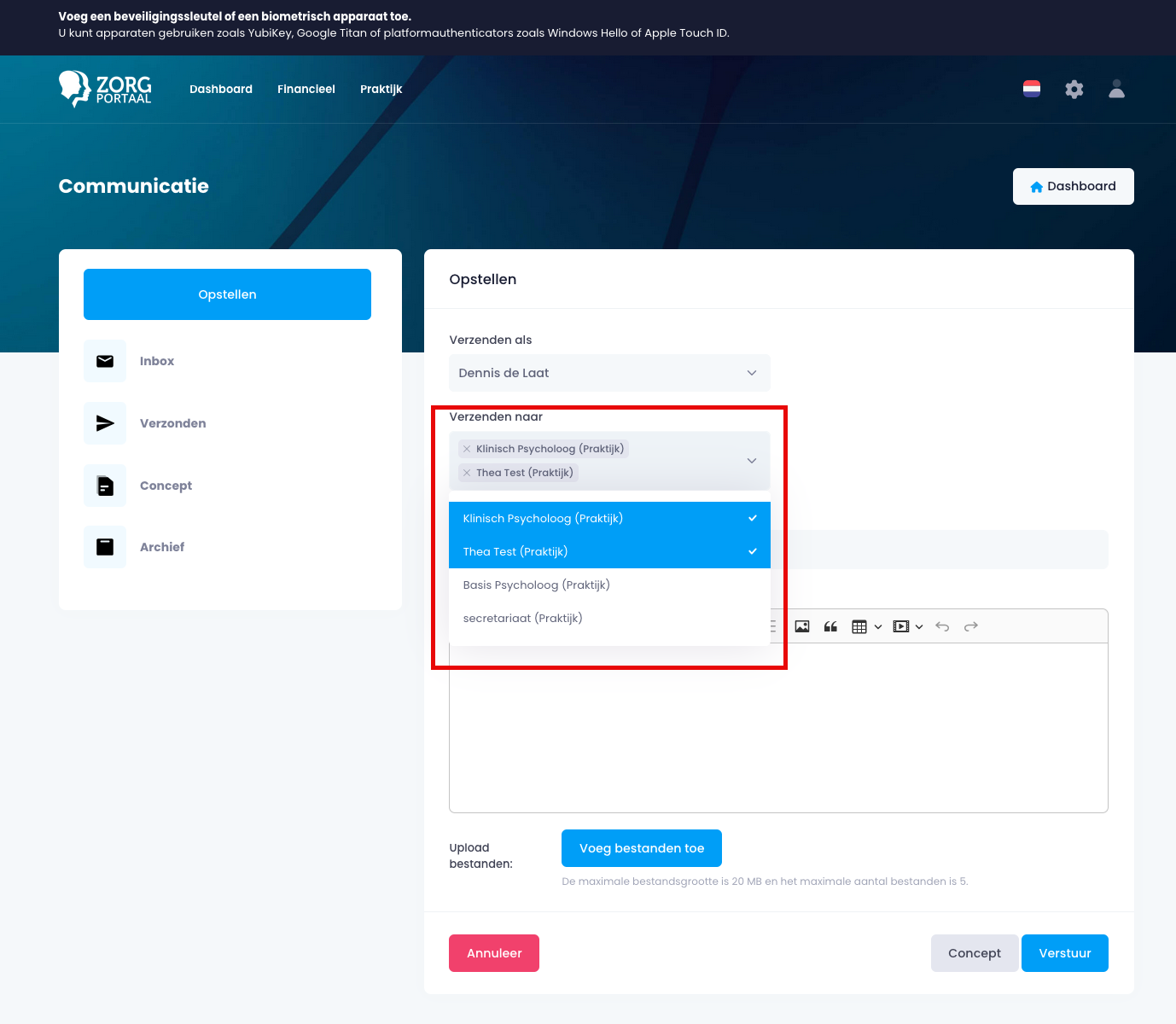Click the insert image icon in editor toolbar
This screenshot has width=1176, height=1024.
pos(802,626)
